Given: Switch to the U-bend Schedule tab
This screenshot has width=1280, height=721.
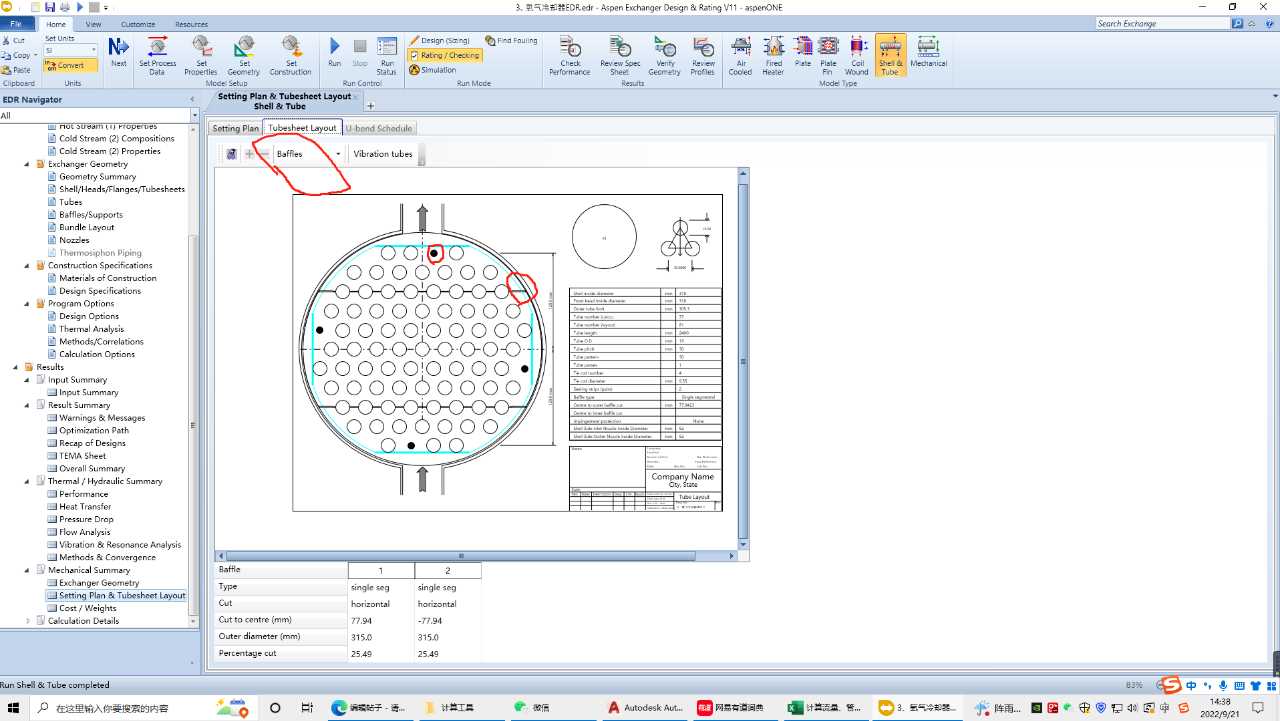Looking at the screenshot, I should coord(379,128).
